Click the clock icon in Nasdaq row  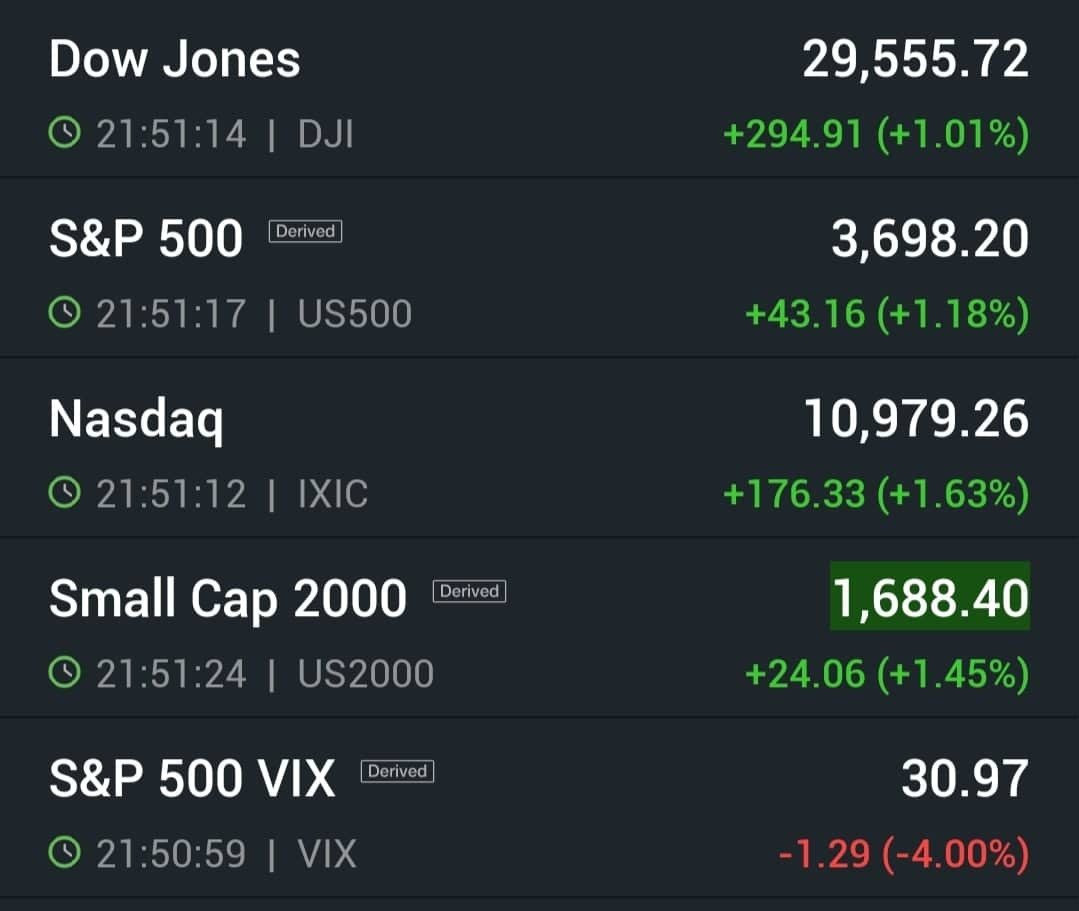tap(65, 493)
